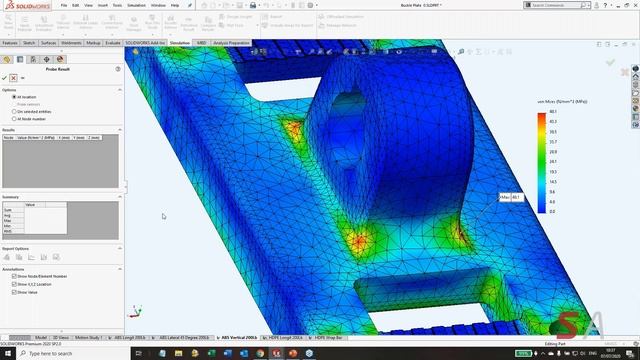This screenshot has height=360, width=640.
Task: Open the Windows Start menu
Action: (x=8, y=353)
